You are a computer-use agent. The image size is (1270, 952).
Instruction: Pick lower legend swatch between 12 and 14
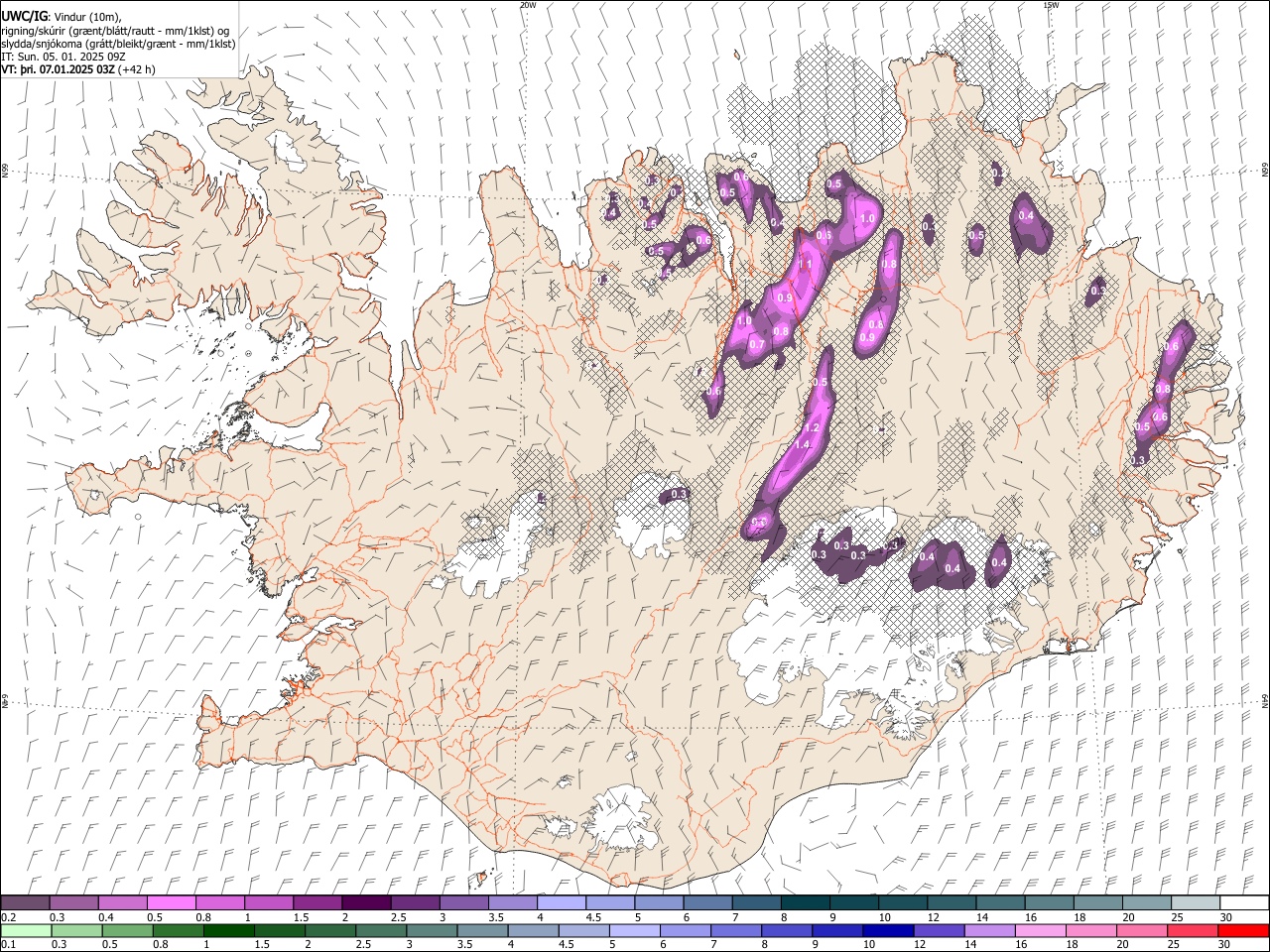coord(939,930)
